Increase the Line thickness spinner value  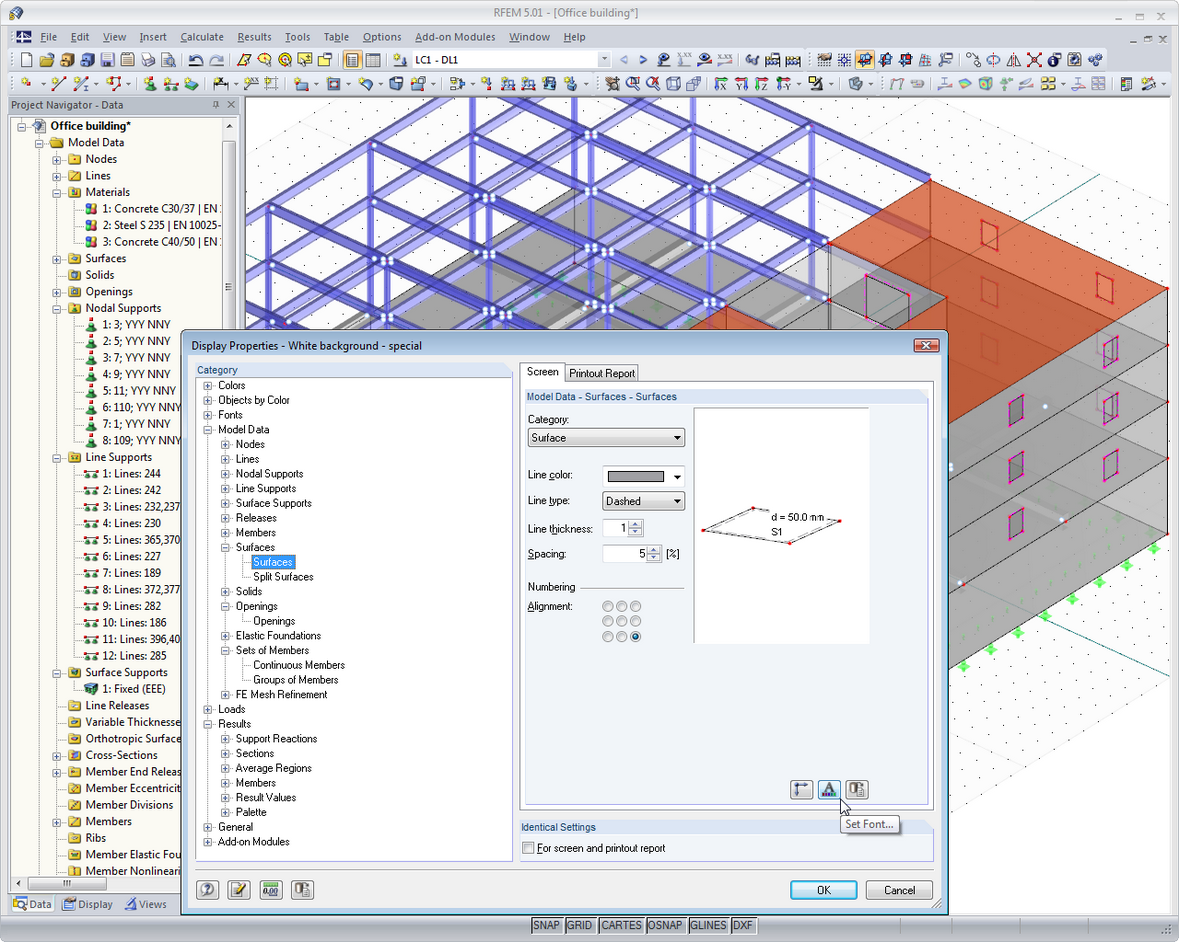tap(636, 525)
